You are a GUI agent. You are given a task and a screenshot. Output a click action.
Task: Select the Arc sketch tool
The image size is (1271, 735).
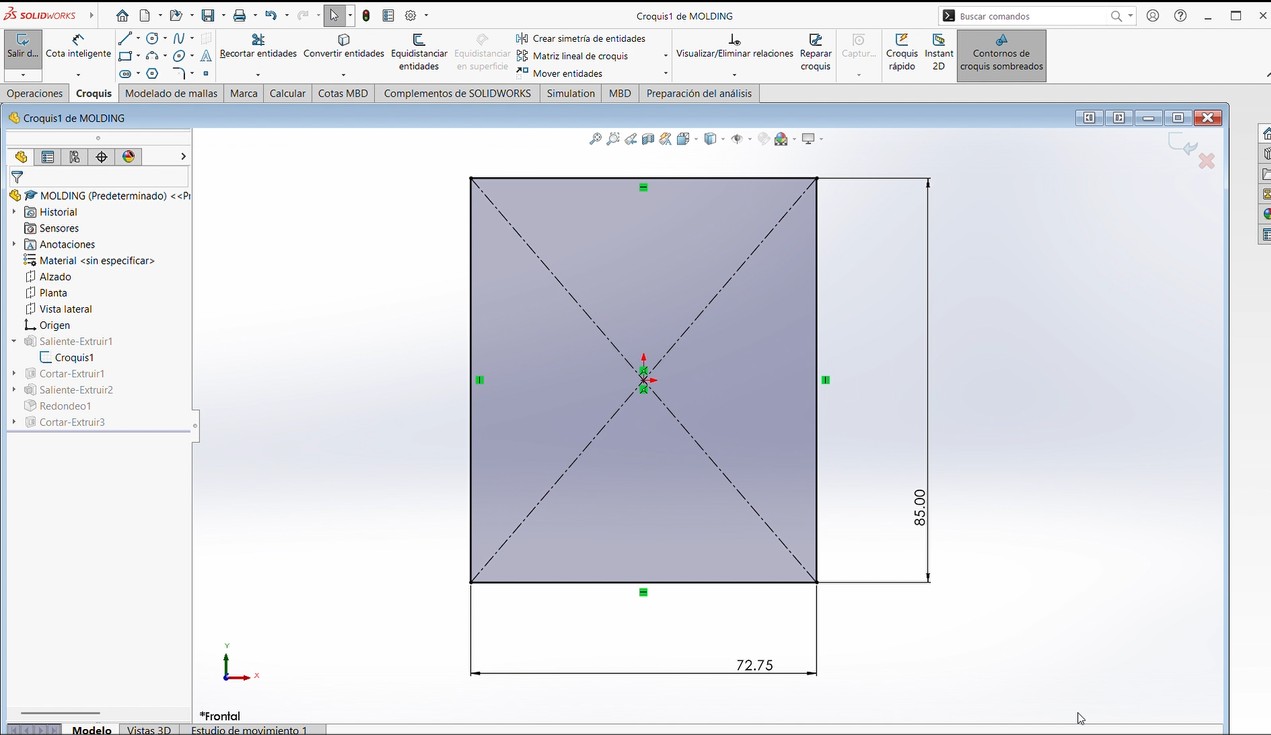(152, 57)
